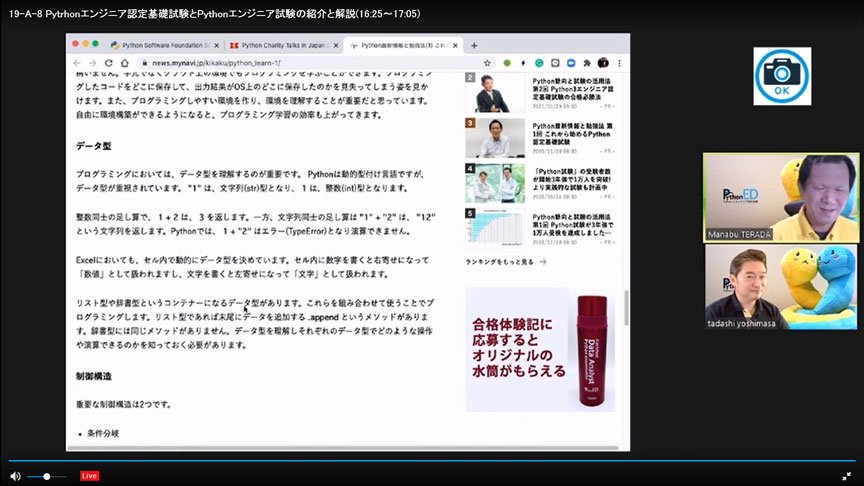The width and height of the screenshot is (864, 486).
Task: Click the green circle extension icon
Action: 507,63
